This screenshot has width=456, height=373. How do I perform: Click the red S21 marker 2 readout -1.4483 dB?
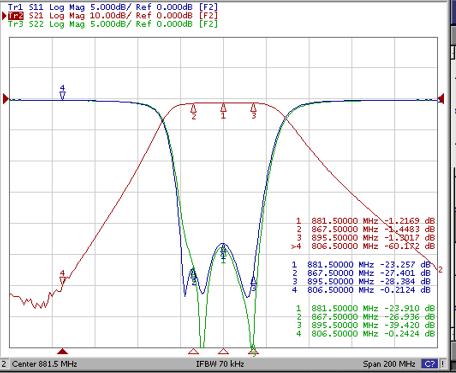pos(366,229)
